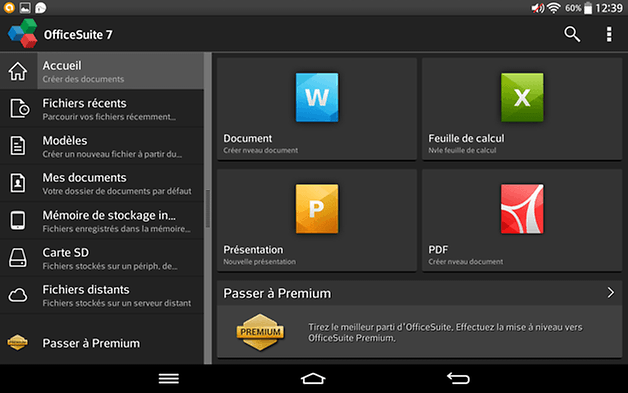Screen dimensions: 628x393
Task: Open Carte SD in the sidebar
Action: [x=102, y=258]
